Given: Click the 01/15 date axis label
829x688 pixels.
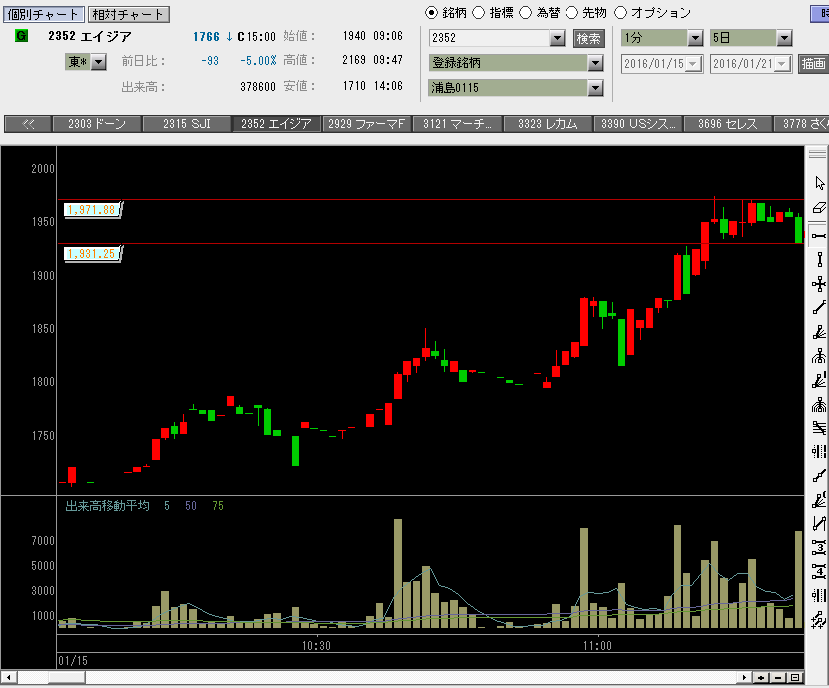Looking at the screenshot, I should (73, 661).
